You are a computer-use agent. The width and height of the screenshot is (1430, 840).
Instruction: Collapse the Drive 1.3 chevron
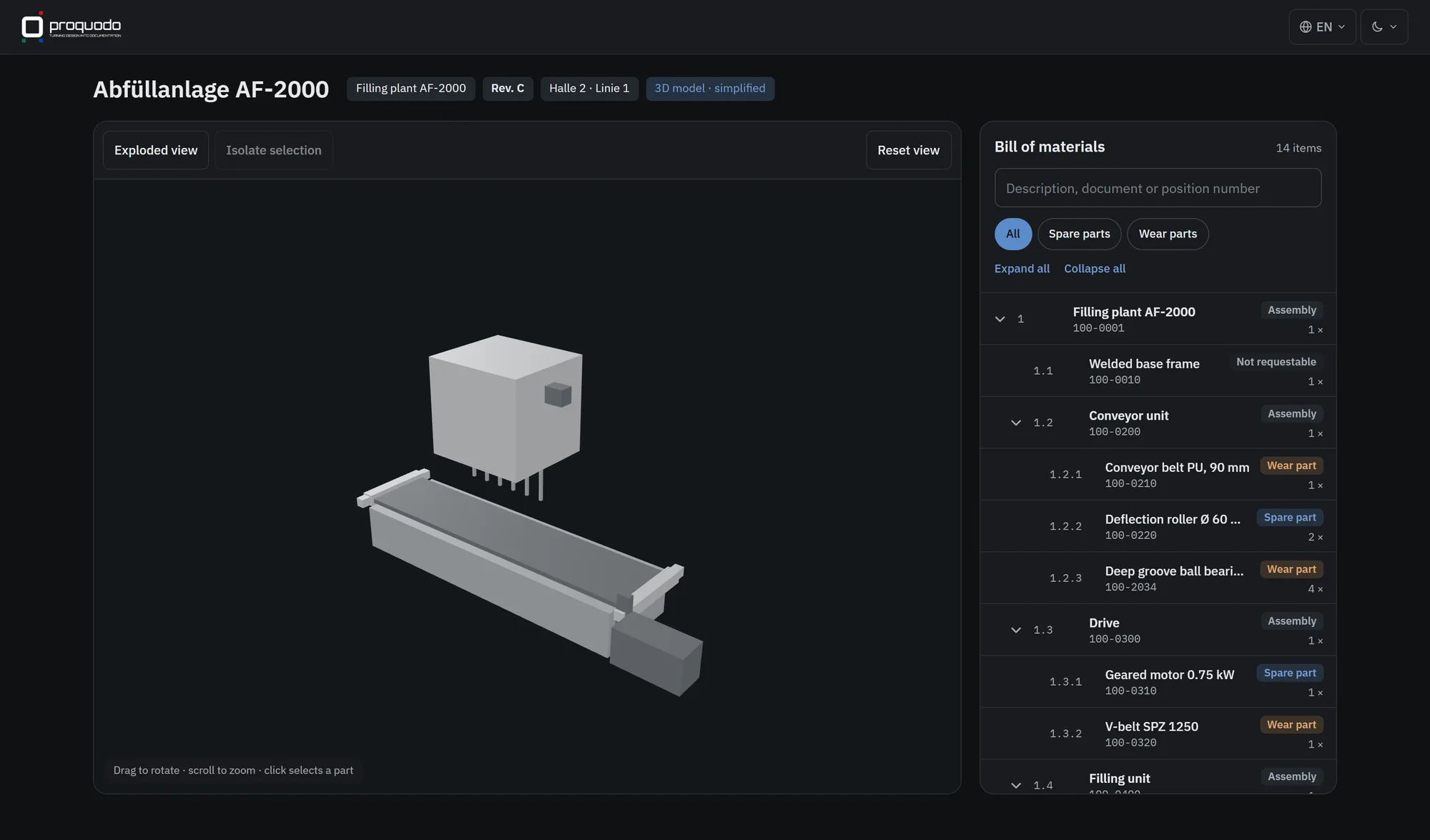(x=1015, y=630)
